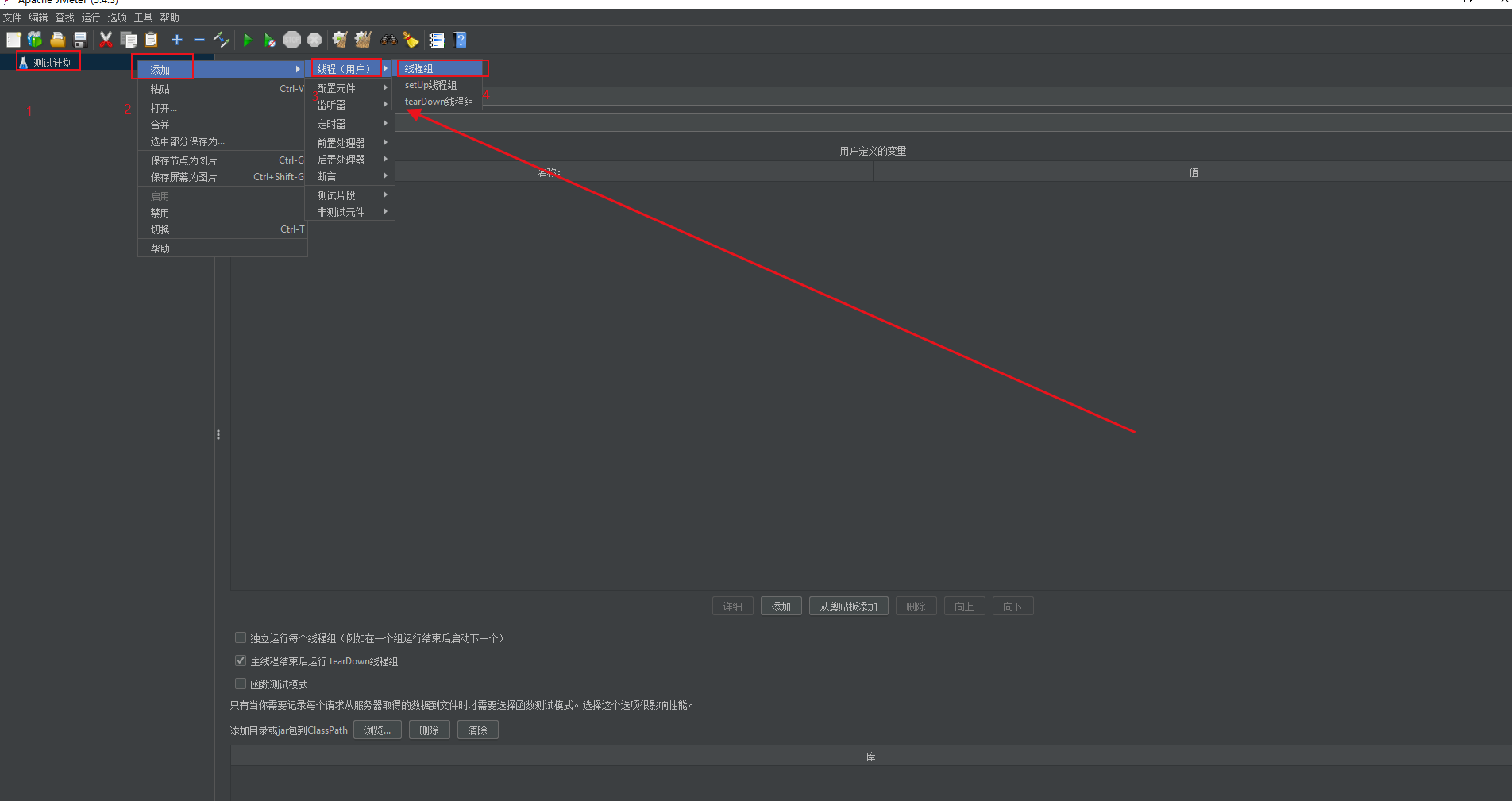Expand 非测试元件 submenu
1512x801 pixels.
tap(349, 212)
